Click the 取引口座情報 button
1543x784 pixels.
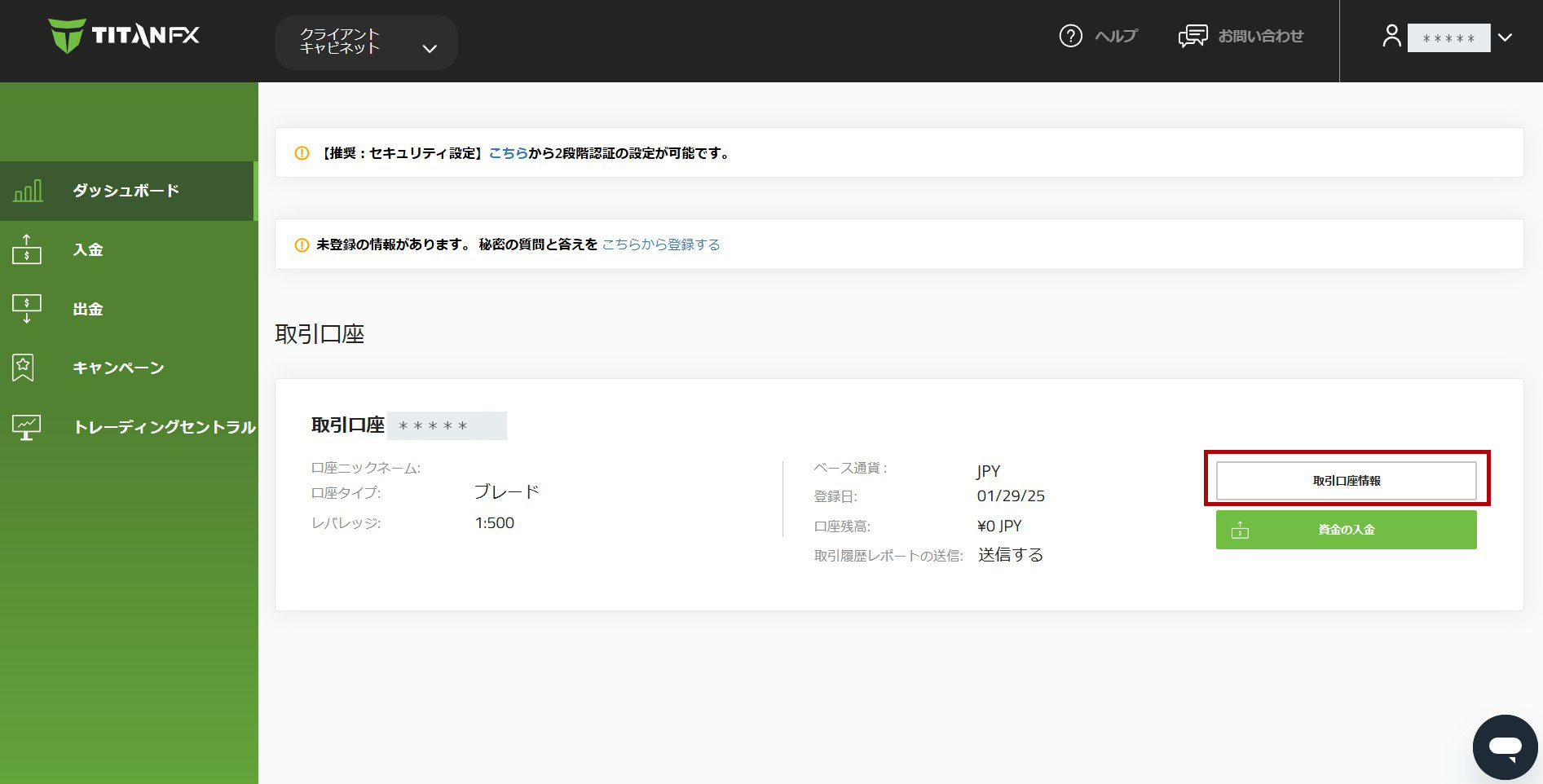pyautogui.click(x=1346, y=481)
